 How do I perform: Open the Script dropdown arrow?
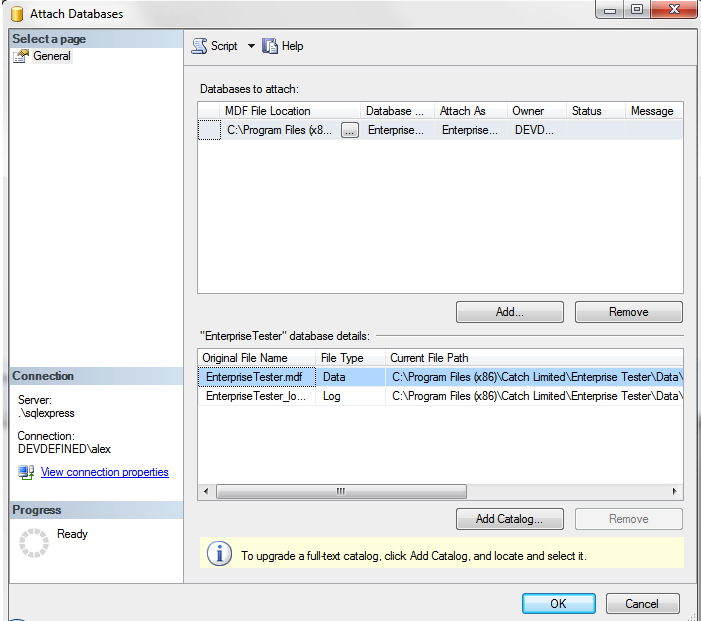[251, 46]
